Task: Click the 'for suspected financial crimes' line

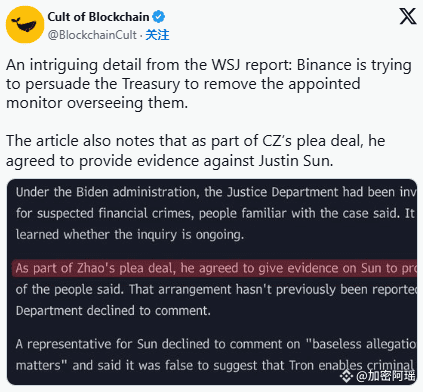Action: pos(215,213)
